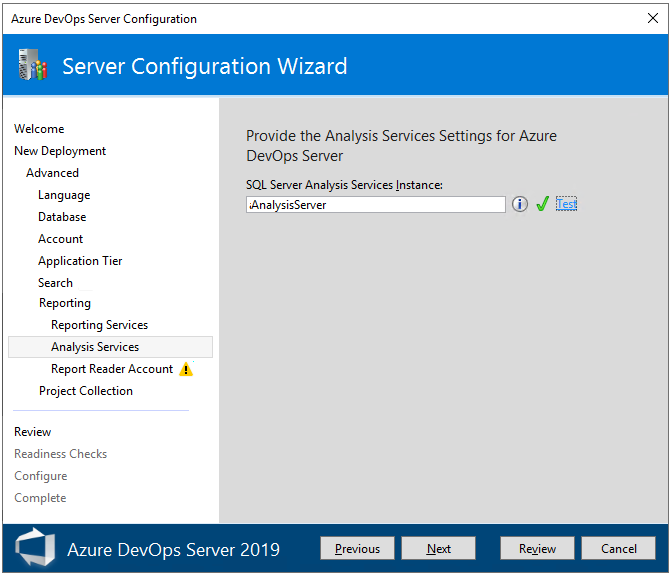Viewport: 672px width, 574px height.
Task: Navigate to Application Tier settings
Action: [x=80, y=261]
